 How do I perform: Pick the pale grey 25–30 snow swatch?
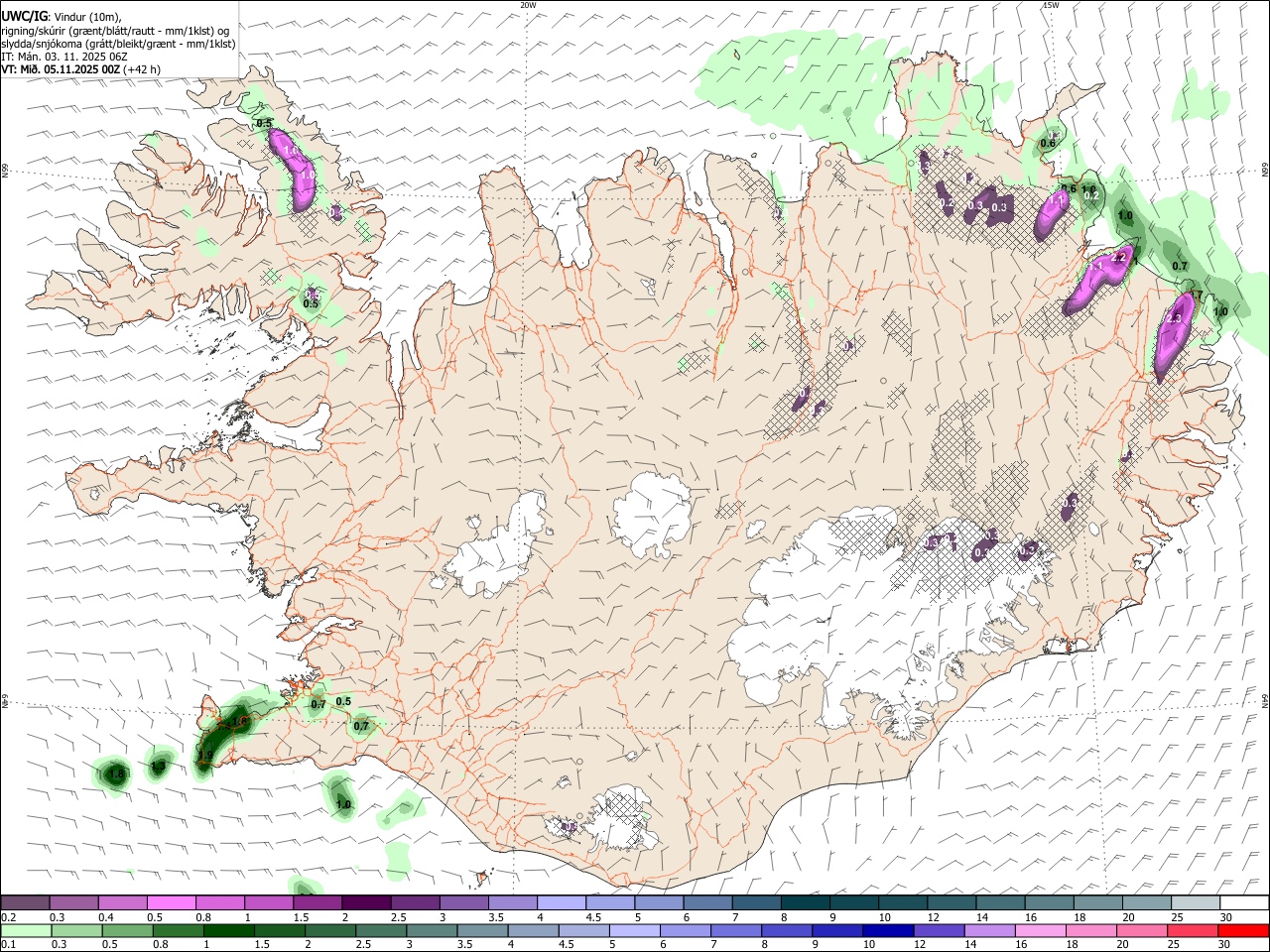point(1195,902)
